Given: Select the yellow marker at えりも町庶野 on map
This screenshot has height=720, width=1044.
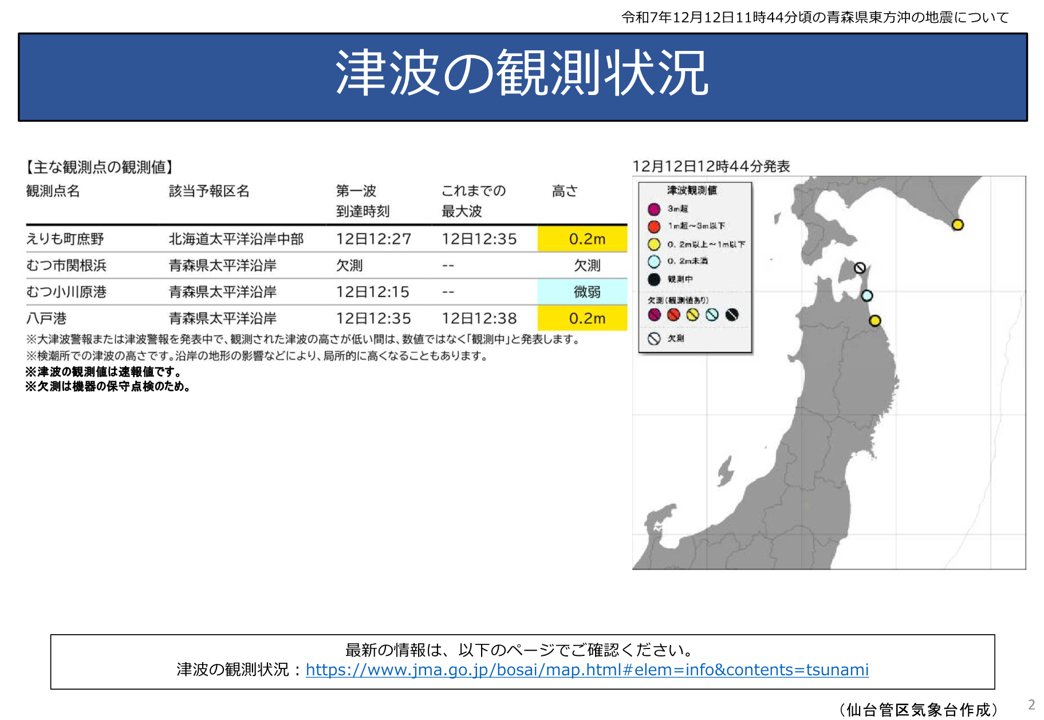Looking at the screenshot, I should [x=958, y=225].
